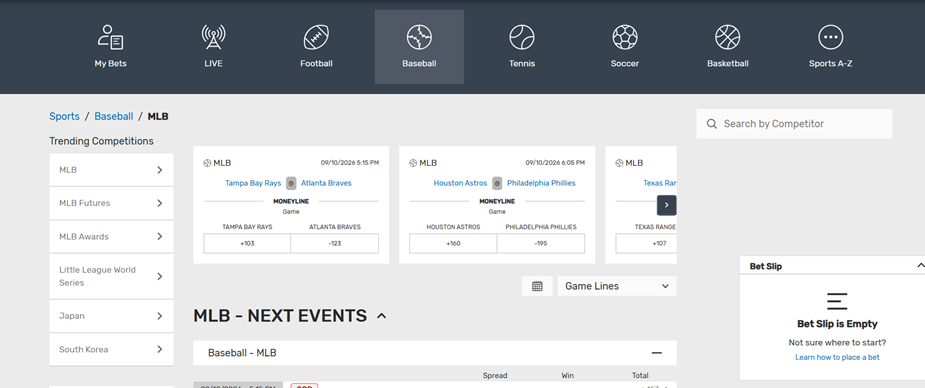The width and height of the screenshot is (925, 388).
Task: Click the MLB breadcrumb text
Action: pyautogui.click(x=158, y=117)
